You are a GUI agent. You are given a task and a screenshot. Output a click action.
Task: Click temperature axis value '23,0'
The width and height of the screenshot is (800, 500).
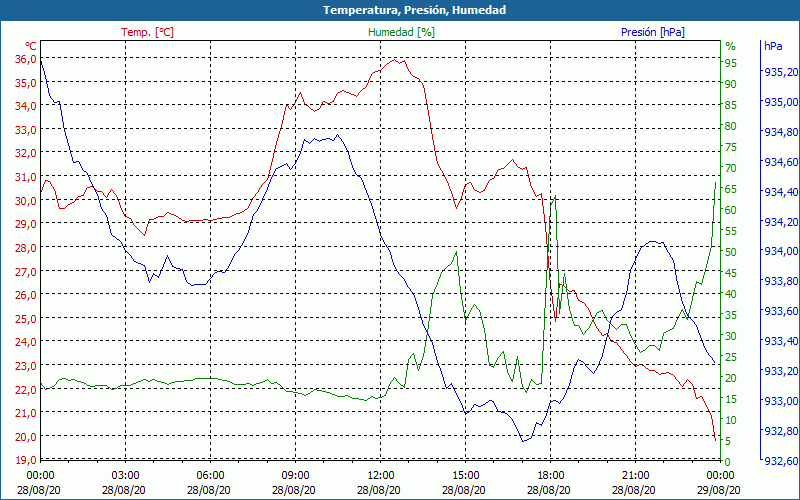point(26,366)
